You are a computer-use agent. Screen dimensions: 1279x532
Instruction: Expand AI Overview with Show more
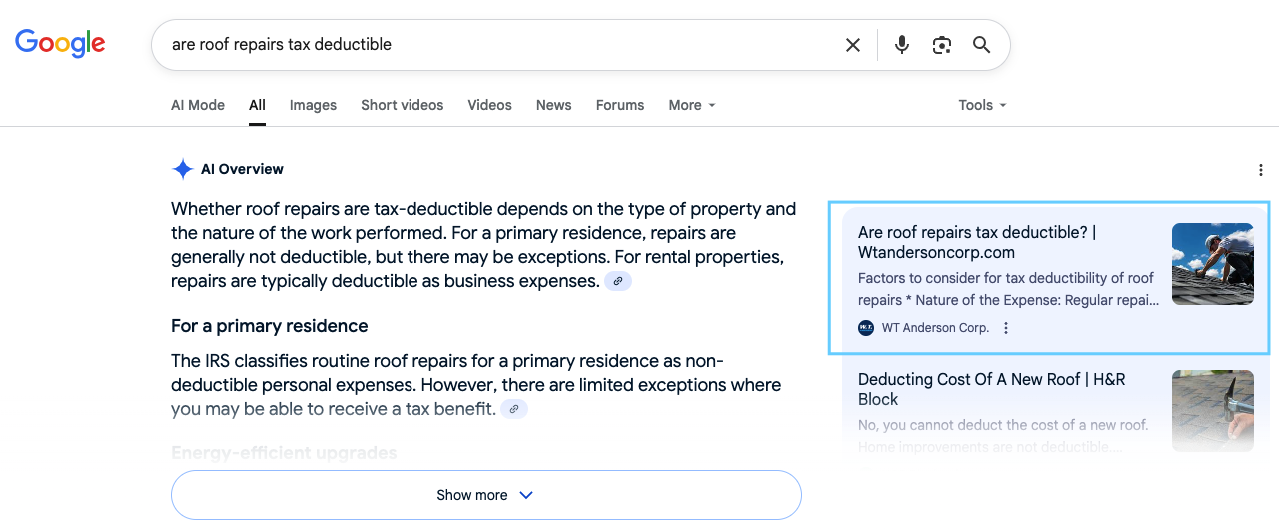click(486, 495)
